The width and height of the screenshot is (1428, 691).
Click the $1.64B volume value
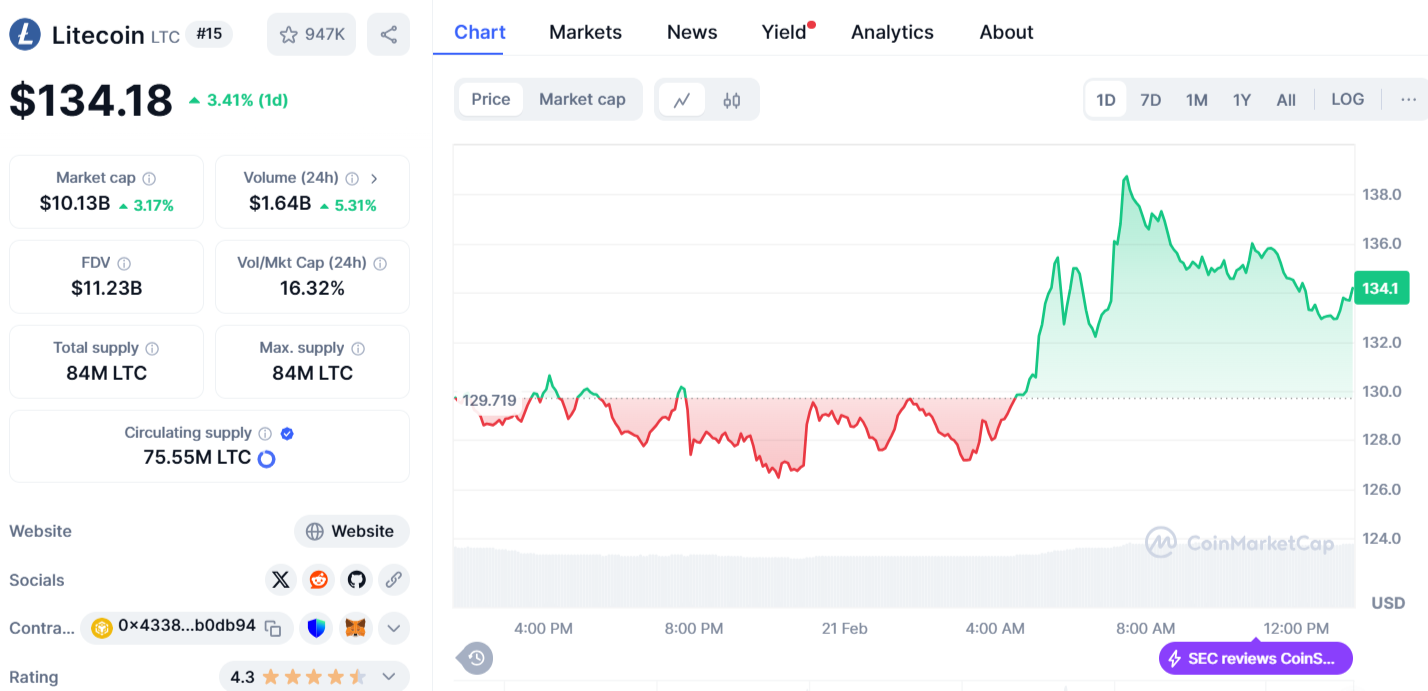(280, 204)
